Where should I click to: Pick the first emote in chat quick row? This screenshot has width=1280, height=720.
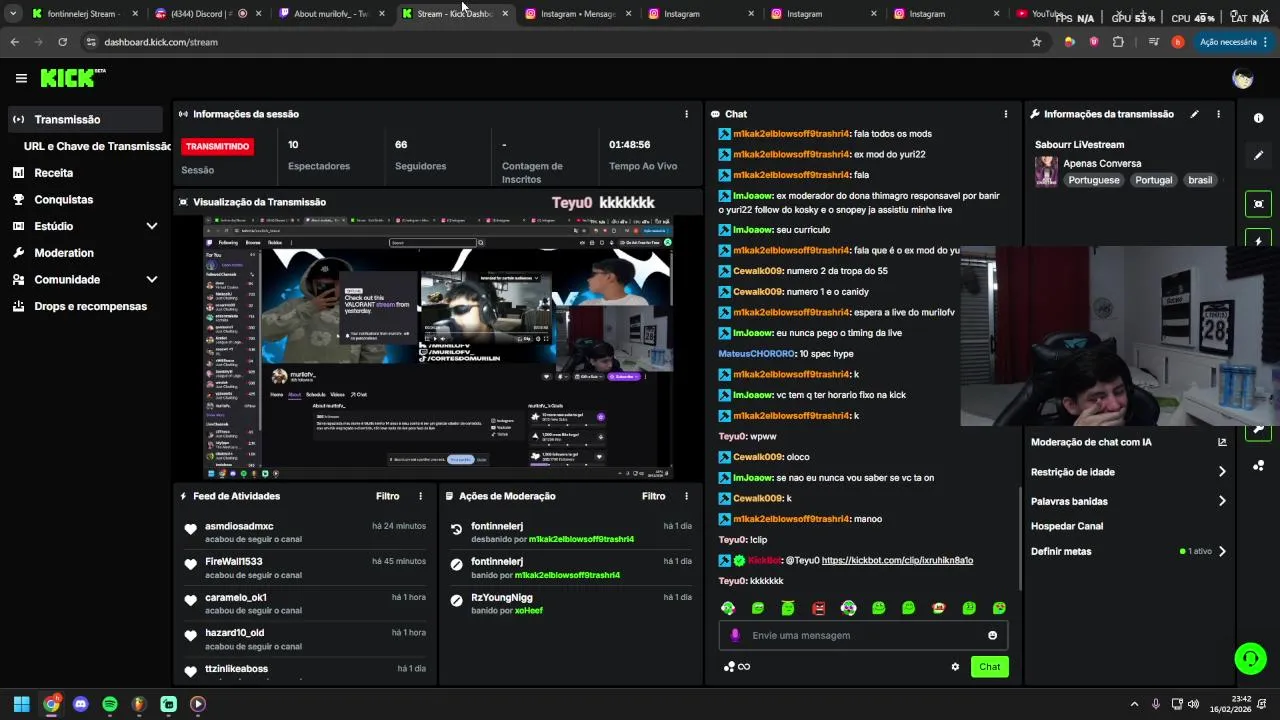728,608
